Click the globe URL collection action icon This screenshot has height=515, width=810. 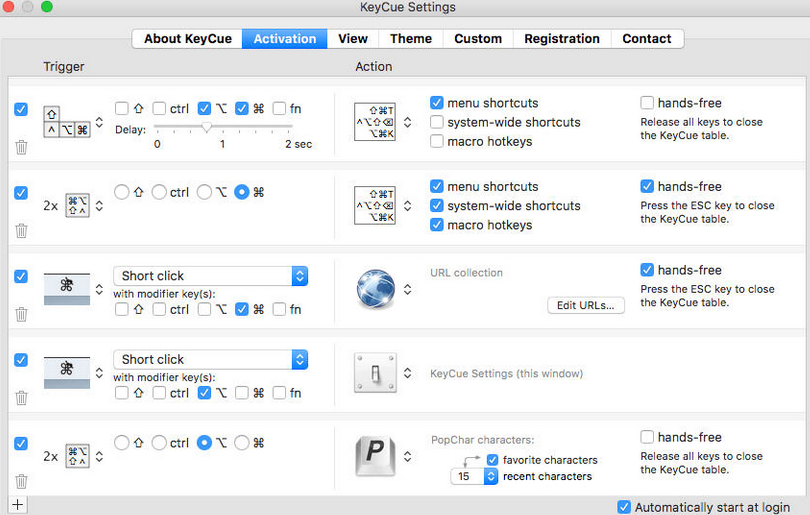(x=376, y=289)
